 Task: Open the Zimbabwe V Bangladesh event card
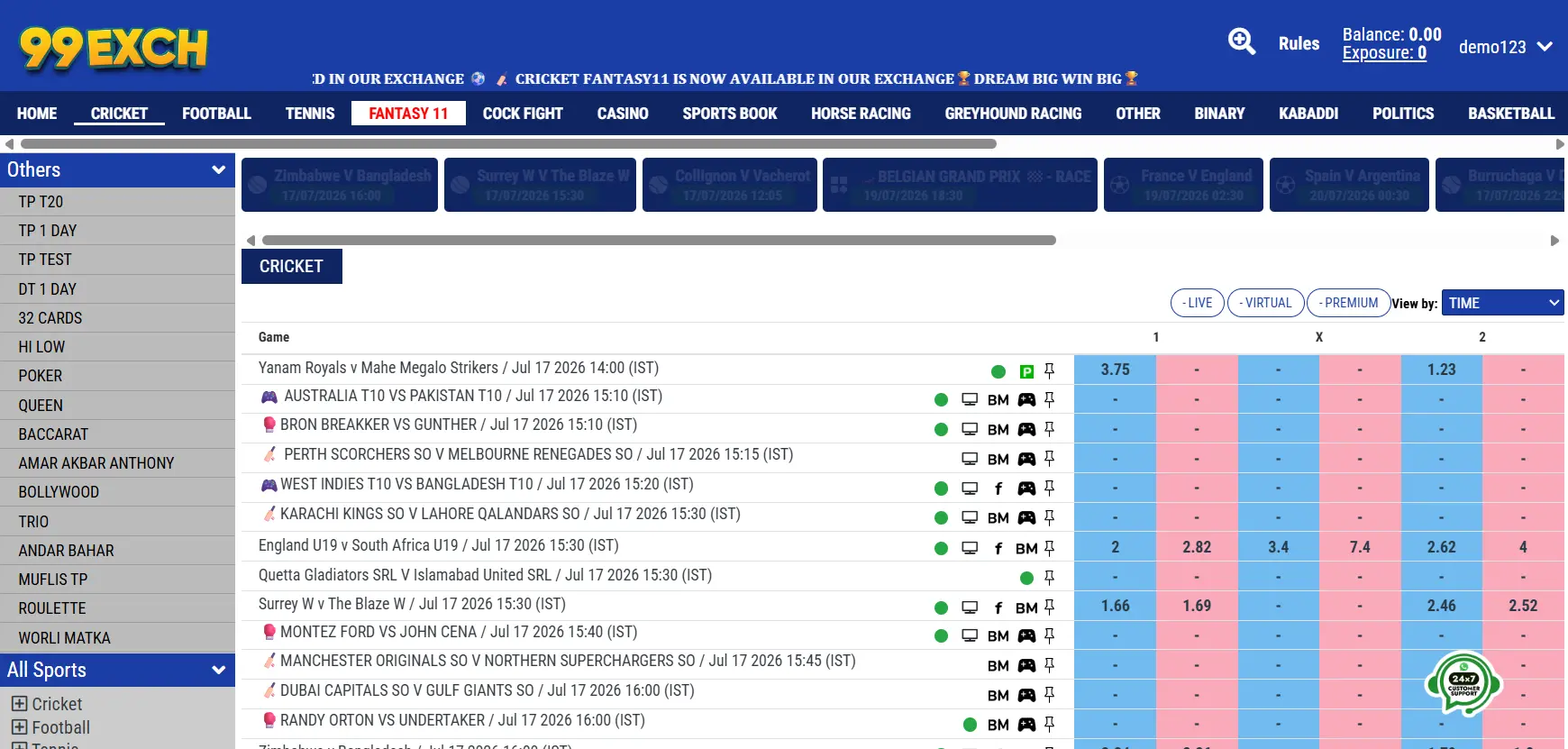click(x=340, y=185)
